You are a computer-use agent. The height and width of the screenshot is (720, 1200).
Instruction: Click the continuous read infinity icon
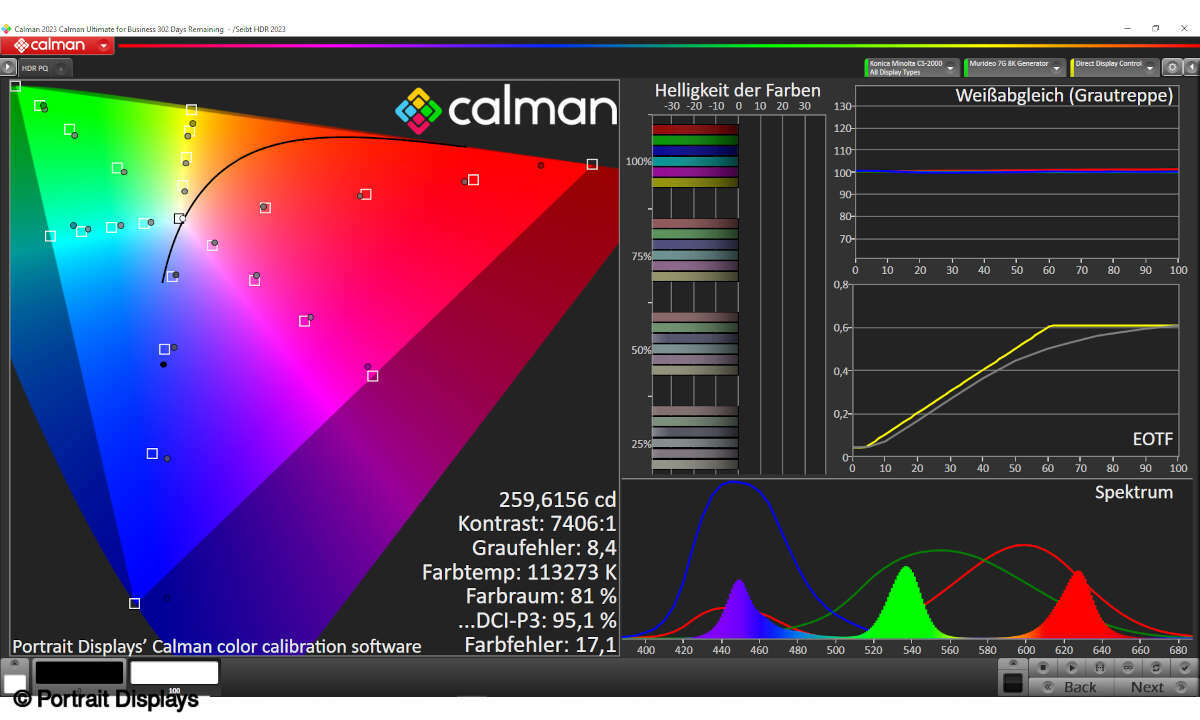coord(1128,667)
